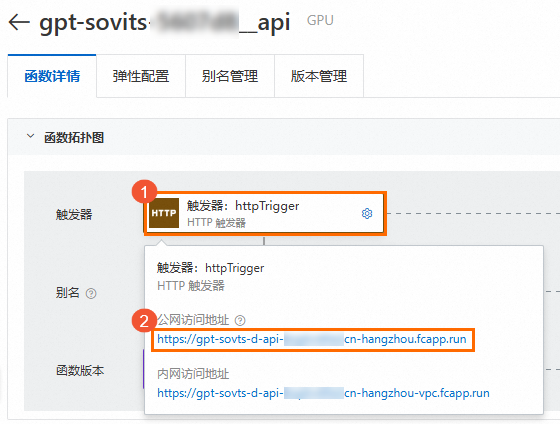Click the red number 1 badge
This screenshot has height=424, width=560.
coord(144,192)
